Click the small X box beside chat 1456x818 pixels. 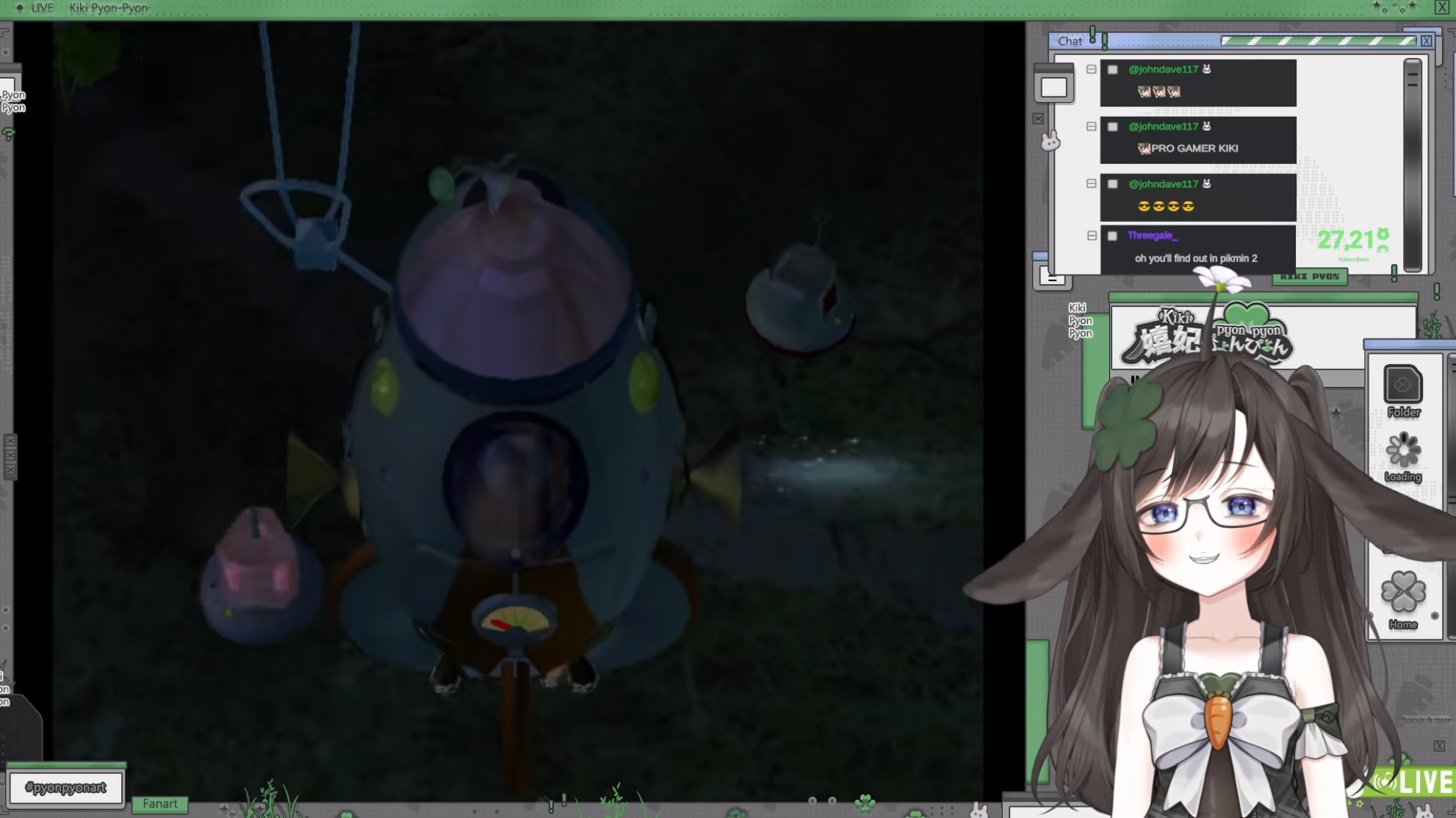1038,118
